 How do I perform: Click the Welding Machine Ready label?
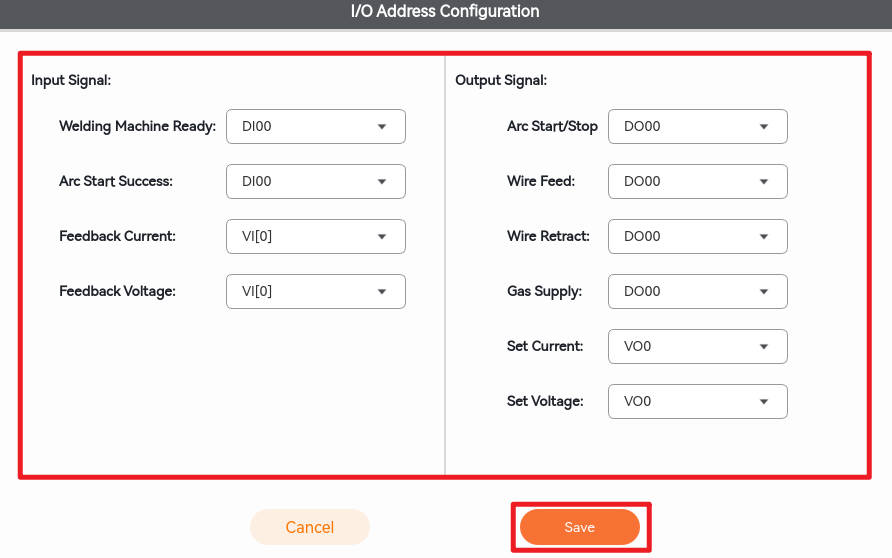coord(137,127)
